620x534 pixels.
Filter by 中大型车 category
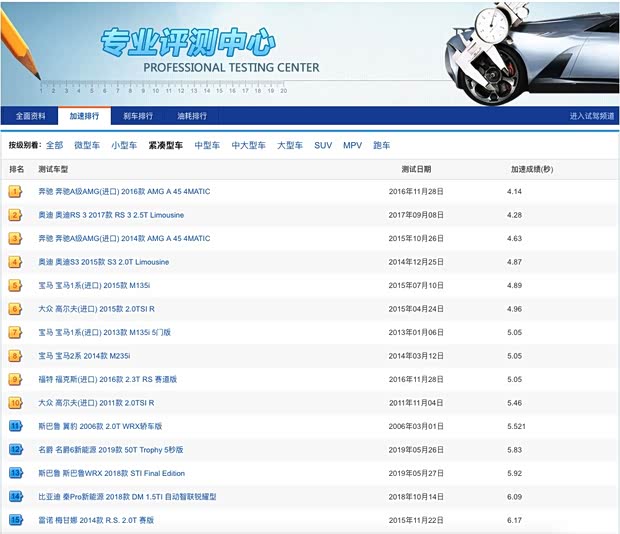(249, 145)
